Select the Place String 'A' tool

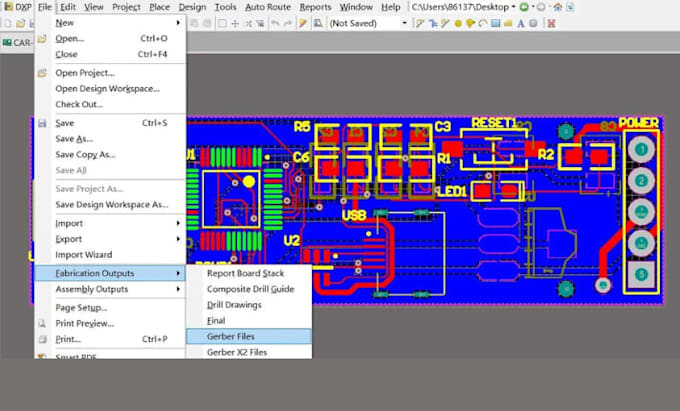coord(520,23)
